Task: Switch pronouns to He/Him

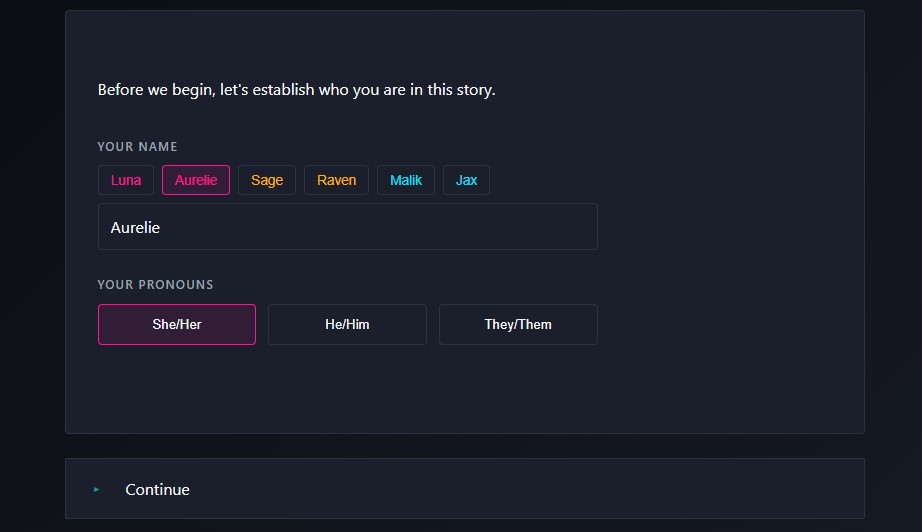Action: click(x=347, y=325)
